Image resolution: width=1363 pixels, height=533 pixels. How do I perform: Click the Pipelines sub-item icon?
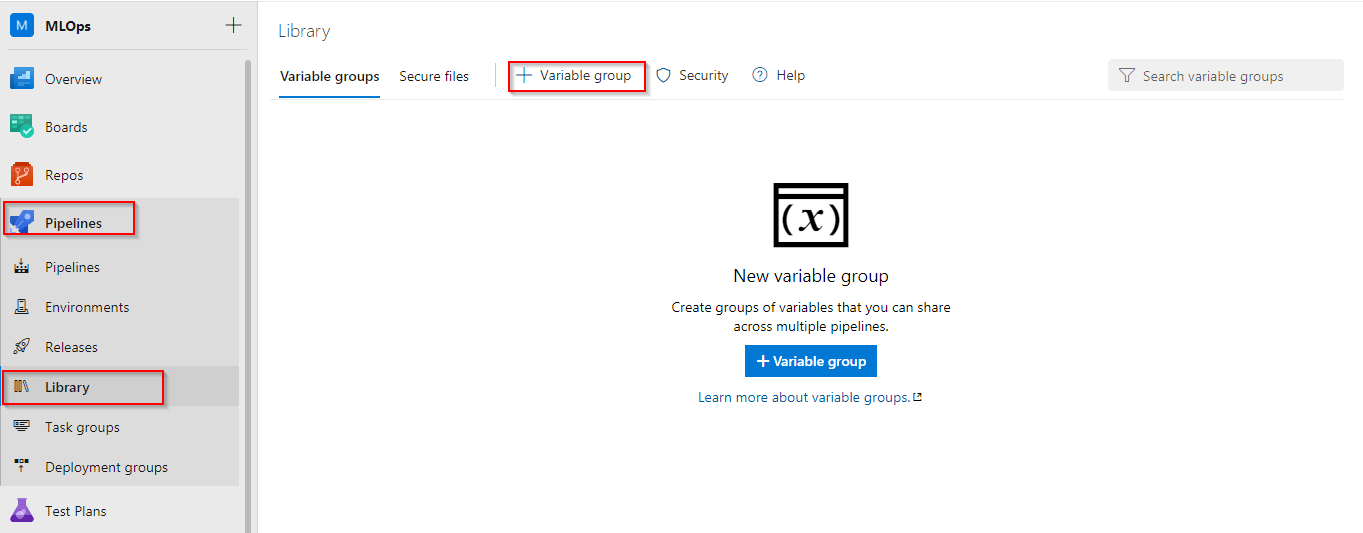21,267
